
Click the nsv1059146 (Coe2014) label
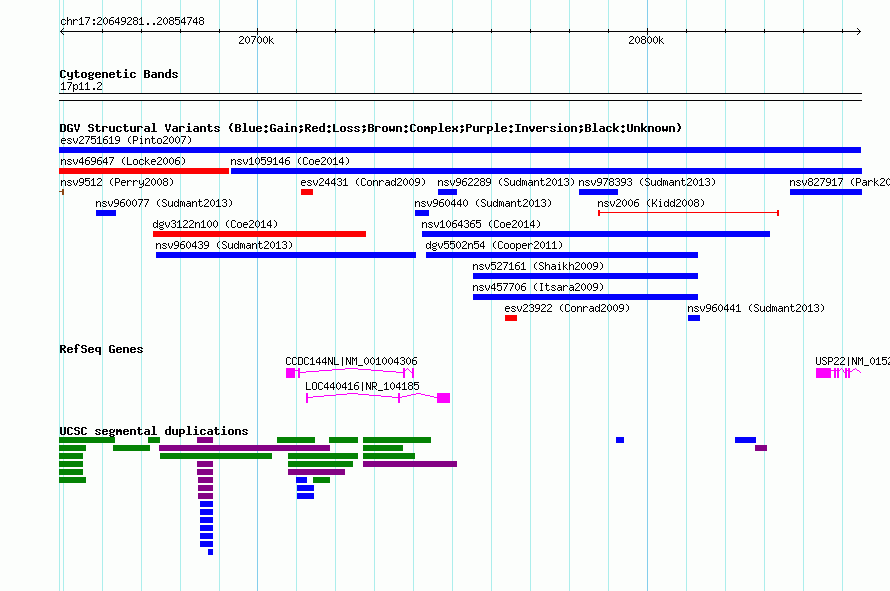(x=290, y=161)
